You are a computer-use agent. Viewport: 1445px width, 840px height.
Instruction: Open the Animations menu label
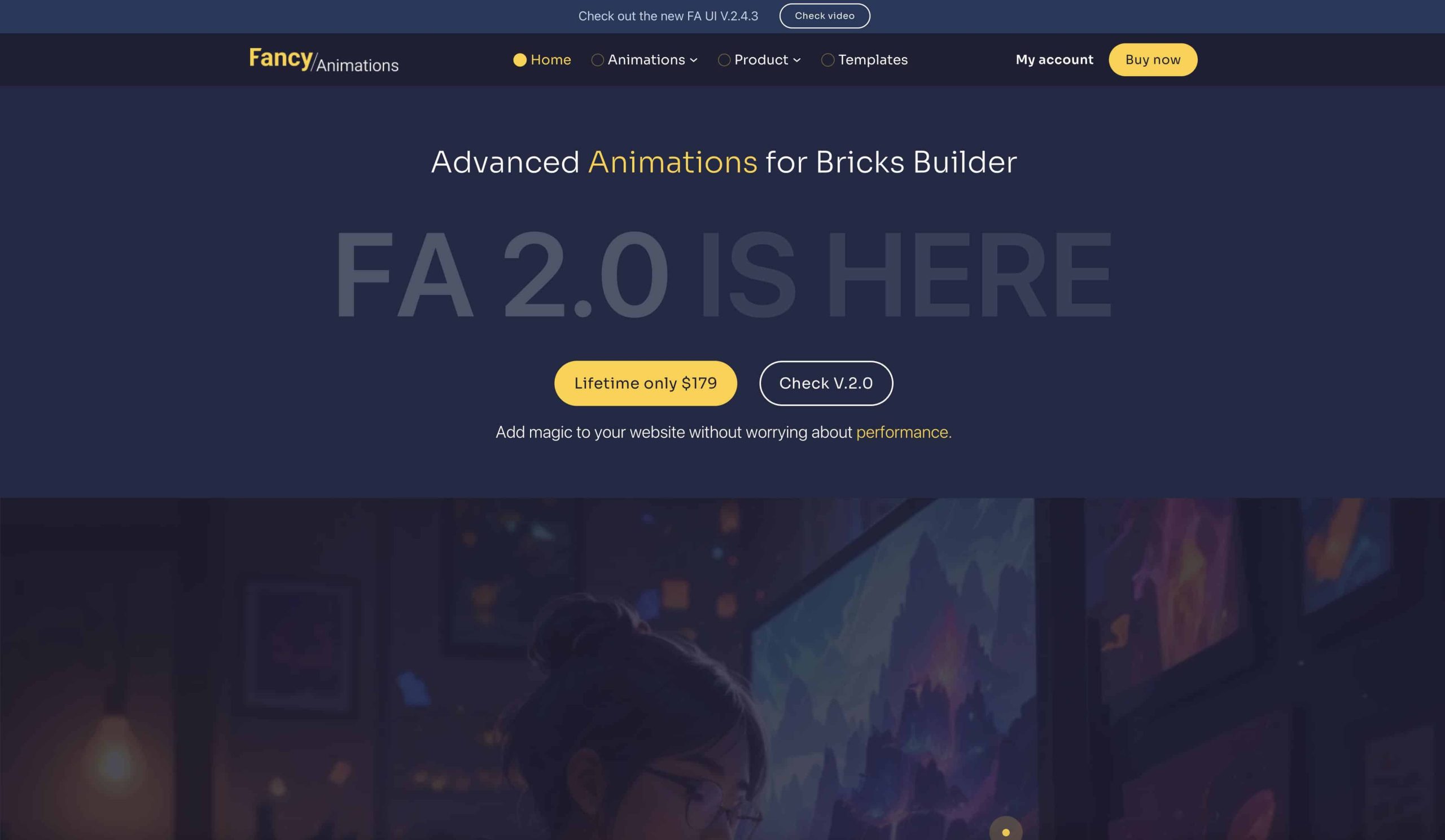[646, 60]
